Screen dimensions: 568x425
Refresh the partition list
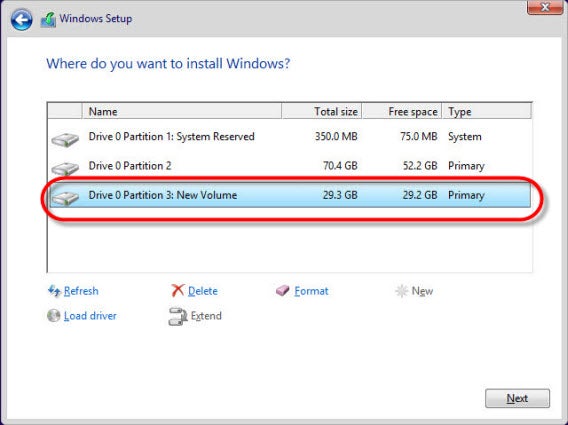click(x=81, y=291)
